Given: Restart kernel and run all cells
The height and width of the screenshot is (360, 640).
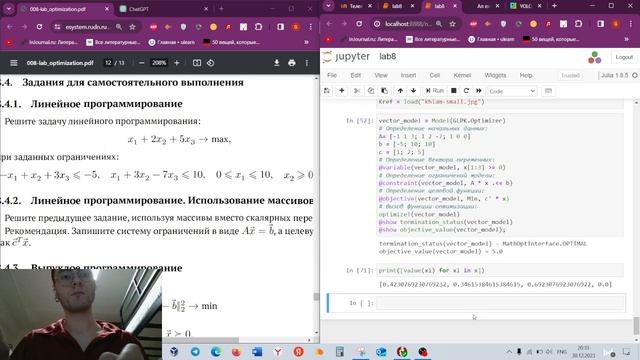Looking at the screenshot, I should click(x=479, y=91).
